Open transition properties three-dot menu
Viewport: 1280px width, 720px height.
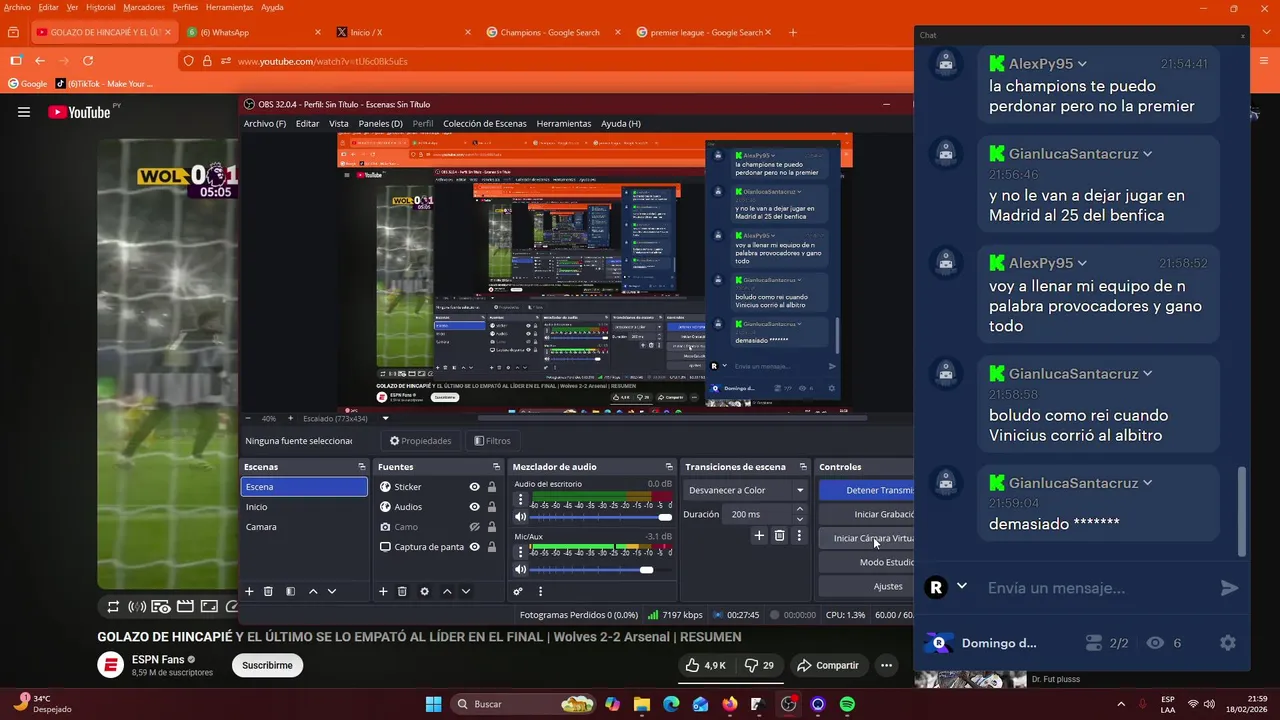click(x=798, y=536)
